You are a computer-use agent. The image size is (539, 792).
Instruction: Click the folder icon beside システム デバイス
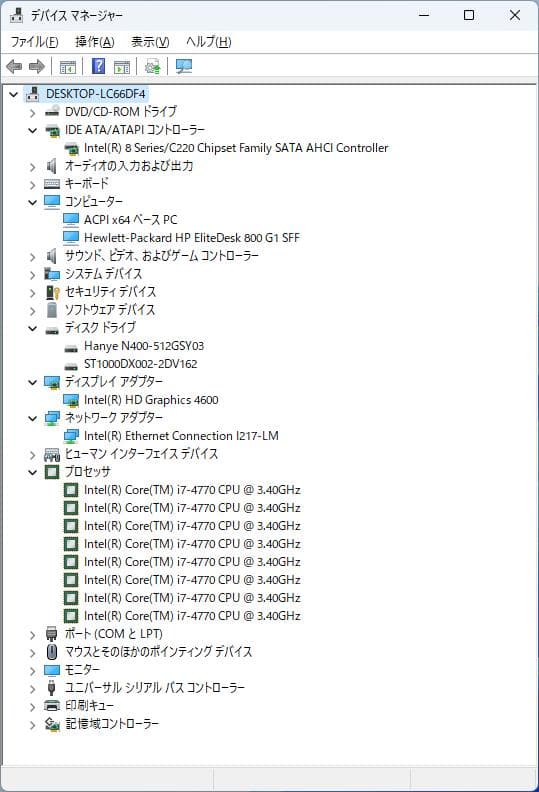(52, 274)
